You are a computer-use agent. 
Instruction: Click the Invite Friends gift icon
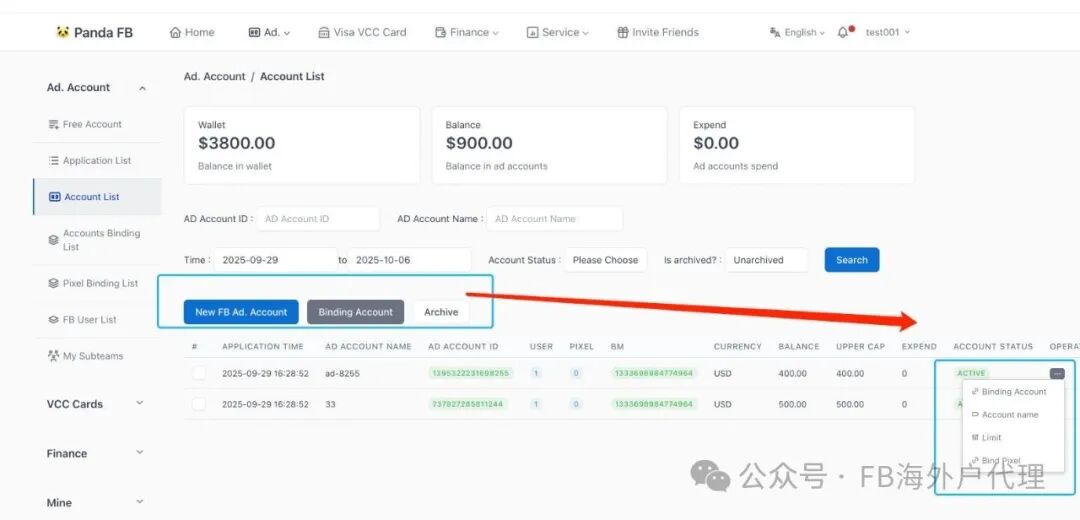coord(623,32)
